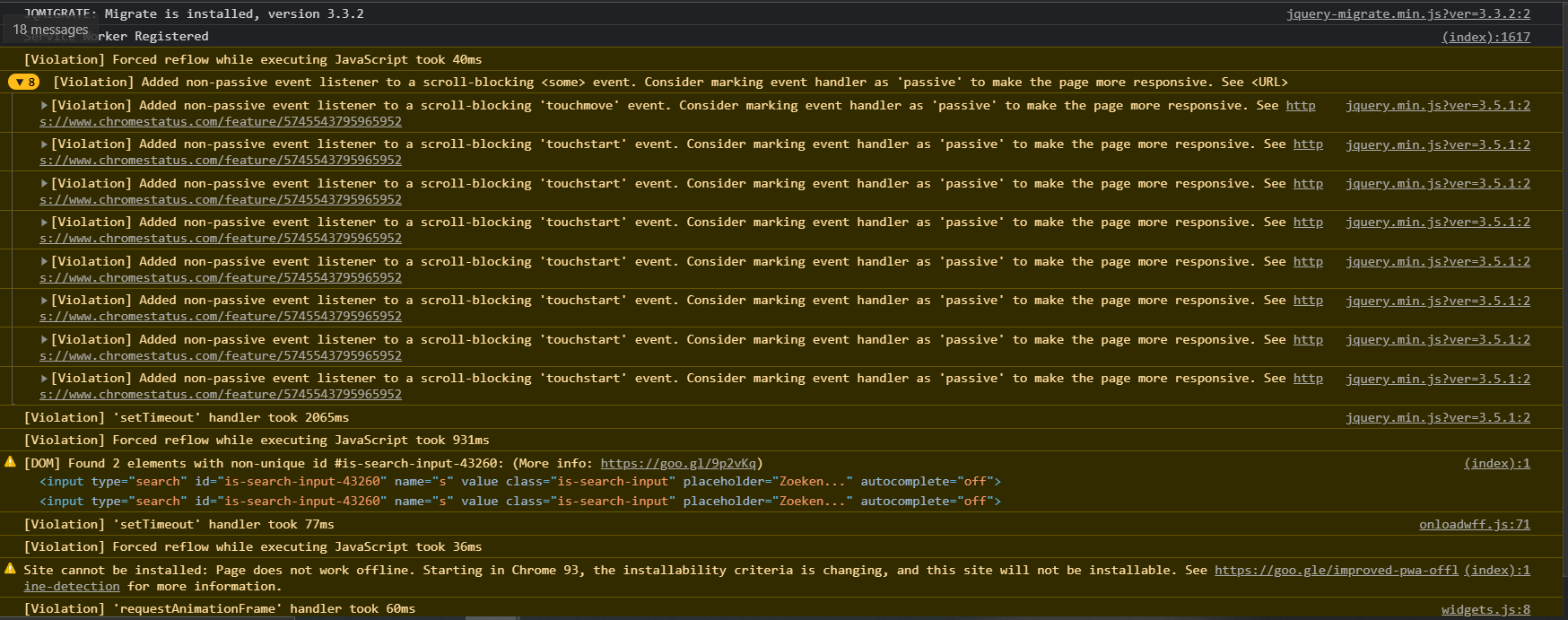1568x620 pixels.
Task: Open the widgets.js:8 source link
Action: tap(1485, 609)
